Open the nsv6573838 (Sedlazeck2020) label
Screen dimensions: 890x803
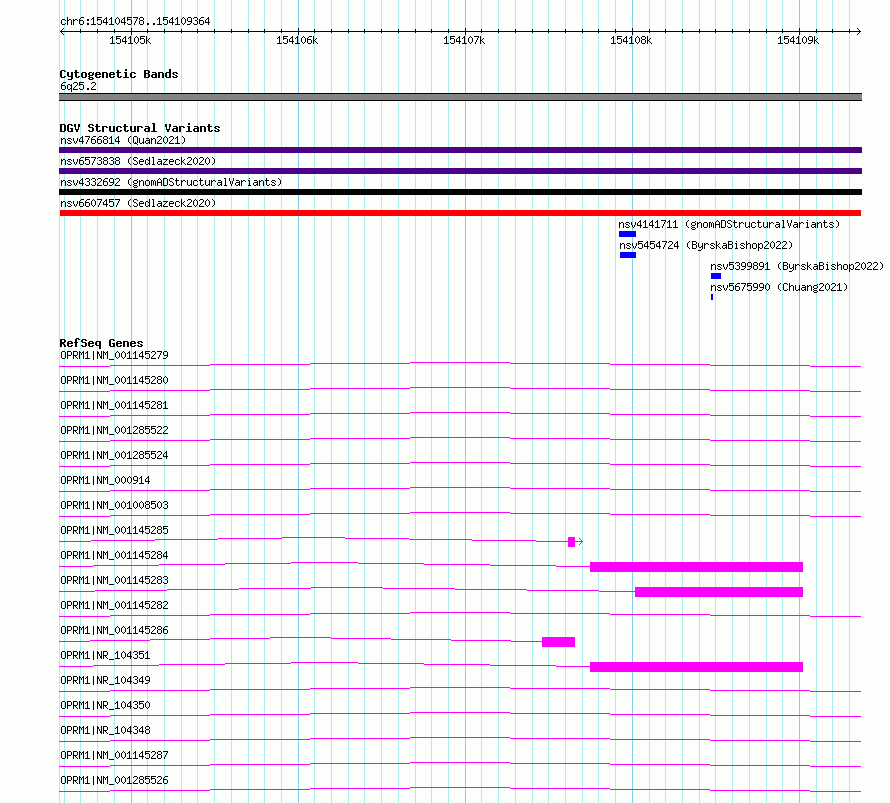(138, 161)
